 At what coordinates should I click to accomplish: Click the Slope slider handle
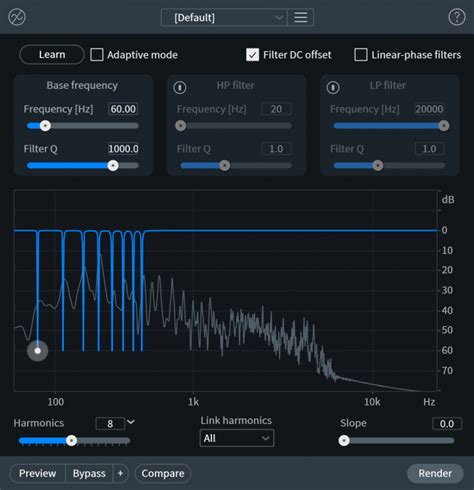pos(344,441)
